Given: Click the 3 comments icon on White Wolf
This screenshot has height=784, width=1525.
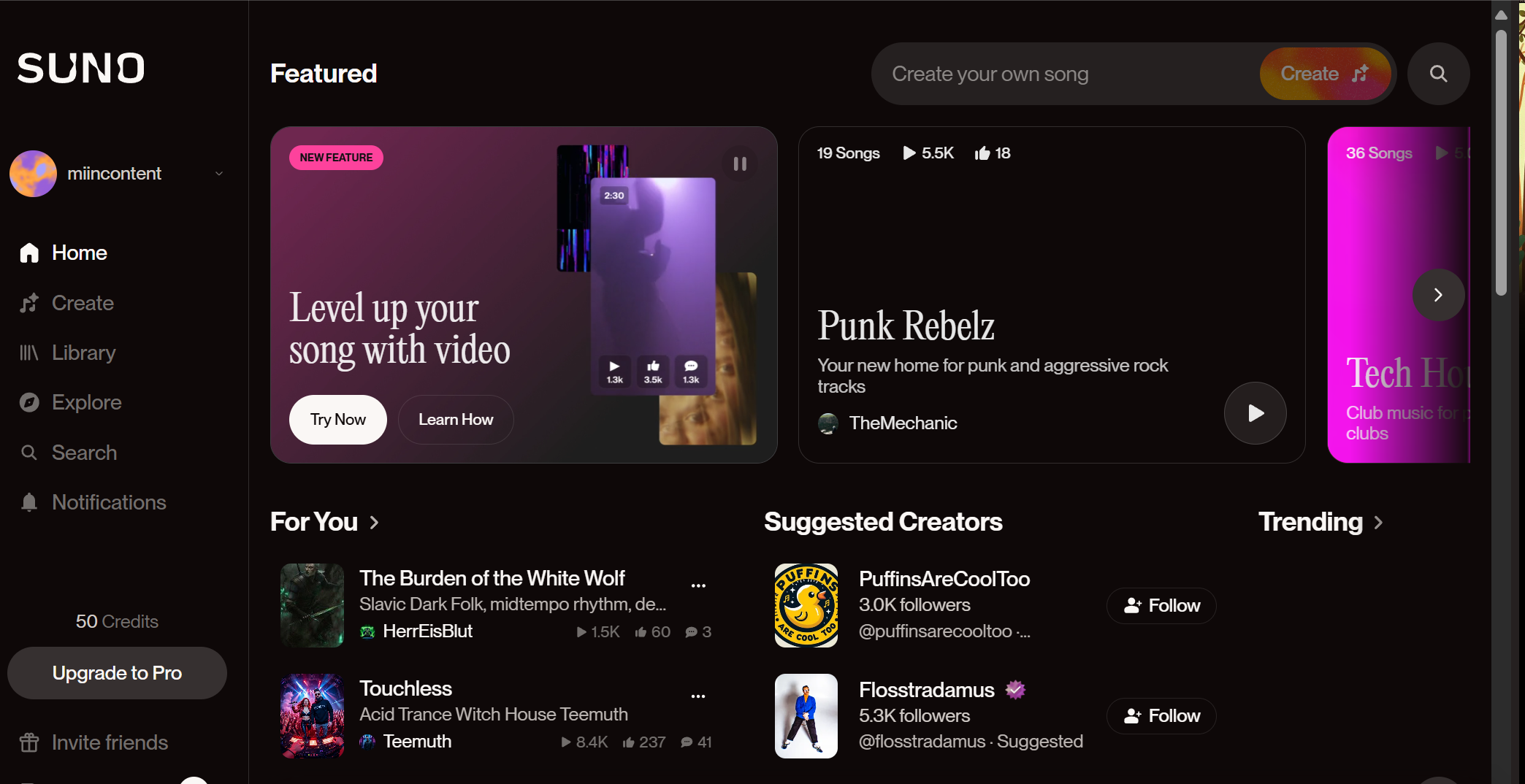Looking at the screenshot, I should coord(691,632).
